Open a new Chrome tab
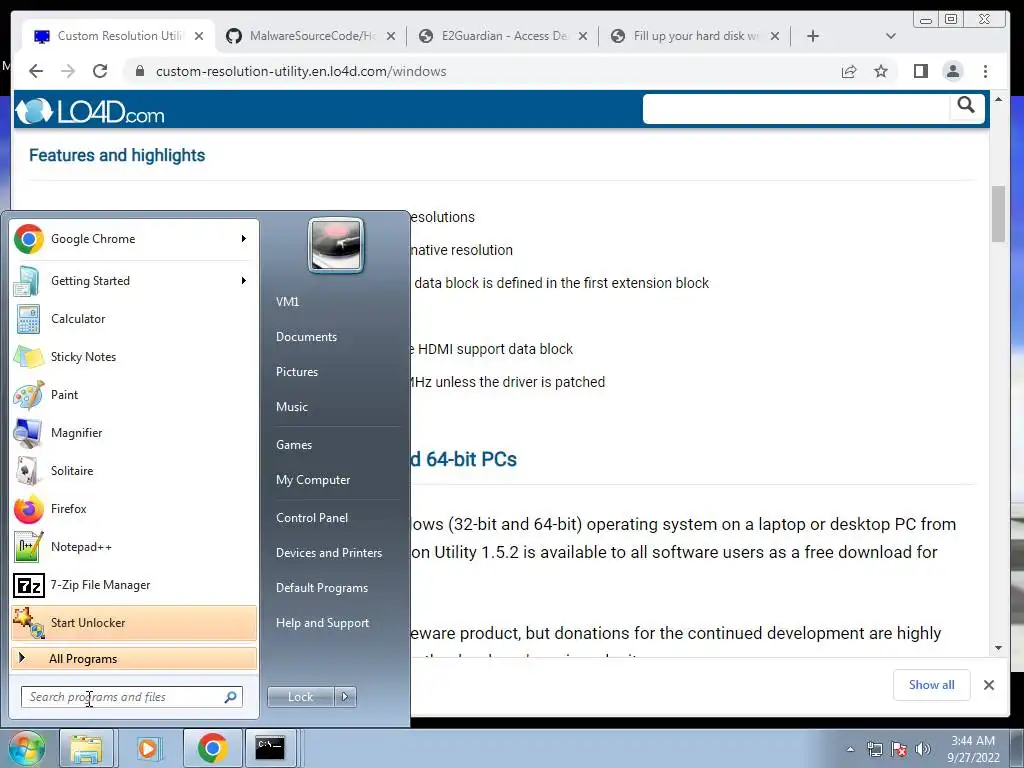The image size is (1024, 768). point(812,36)
